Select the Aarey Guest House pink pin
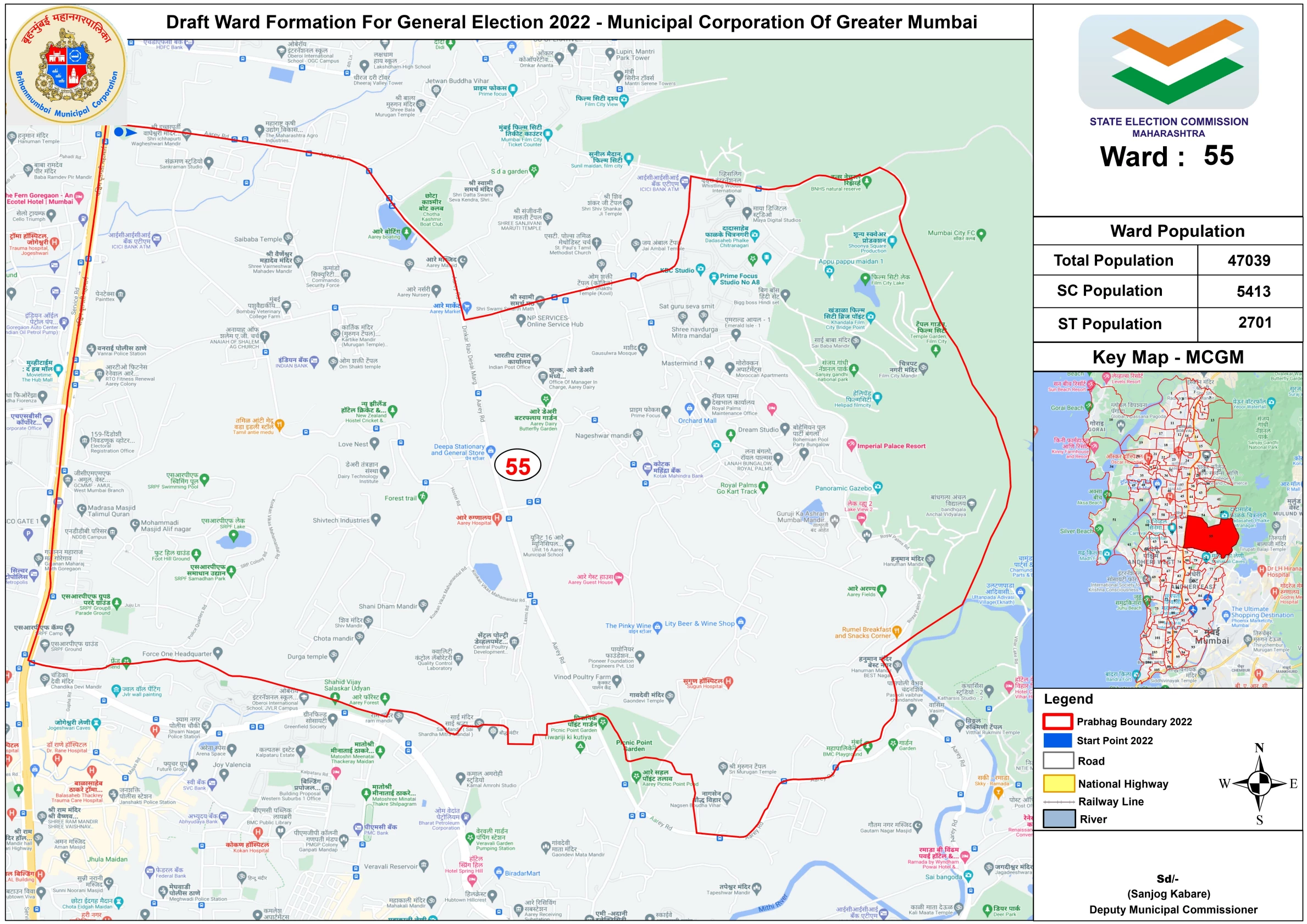Viewport: 1307px width, 924px height. coord(619,577)
